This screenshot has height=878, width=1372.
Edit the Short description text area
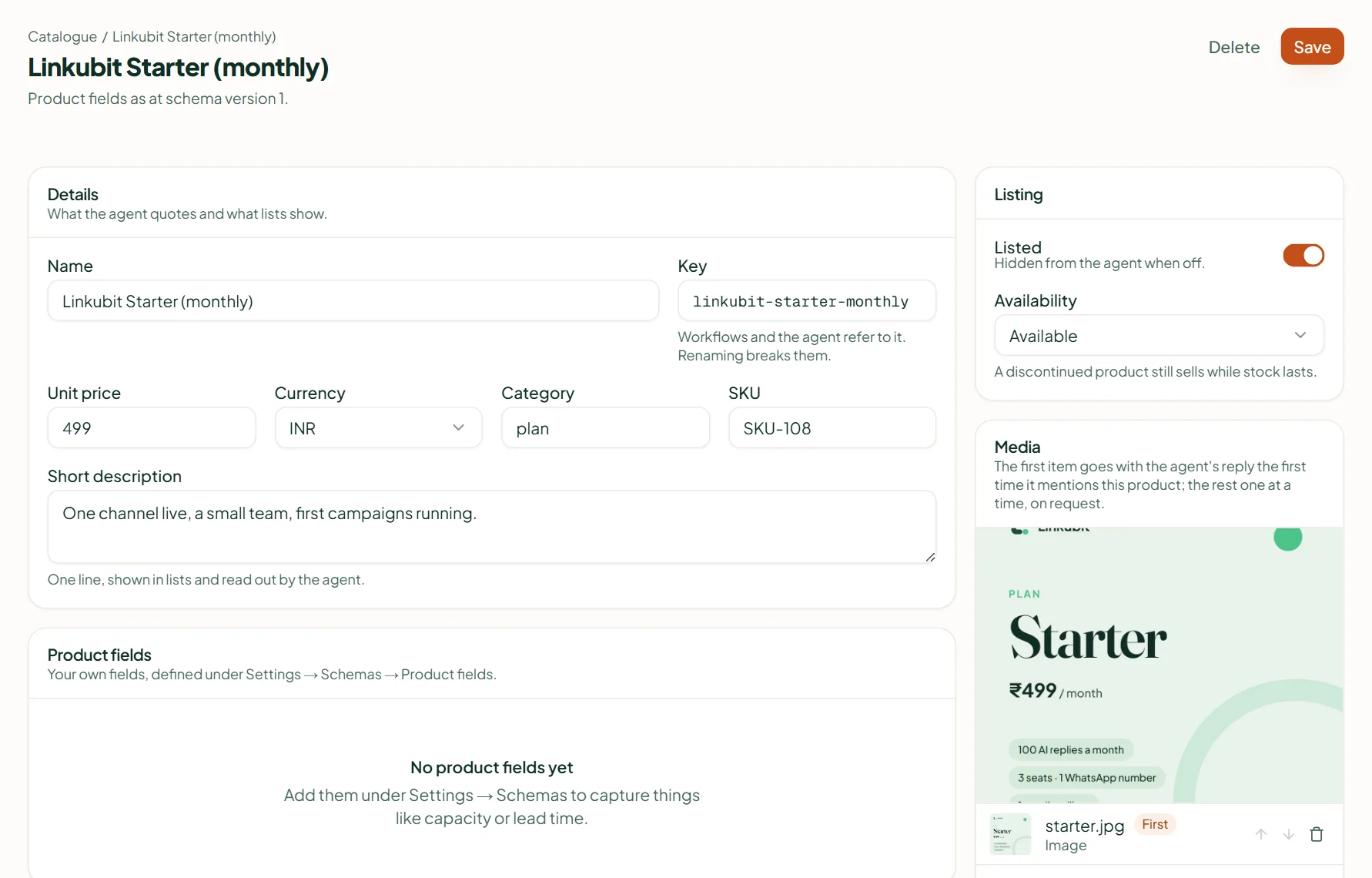point(492,527)
